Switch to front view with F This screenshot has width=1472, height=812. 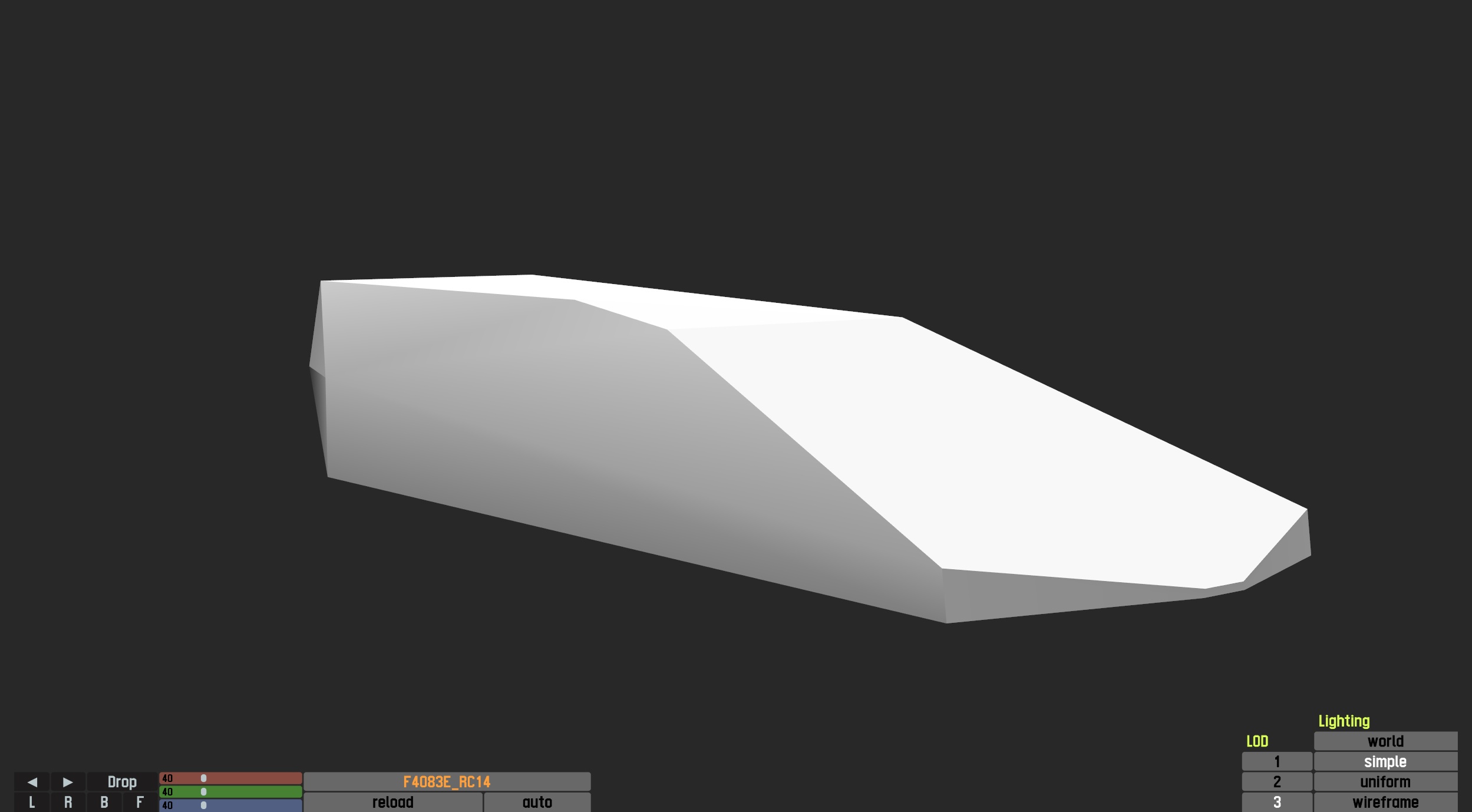click(140, 802)
